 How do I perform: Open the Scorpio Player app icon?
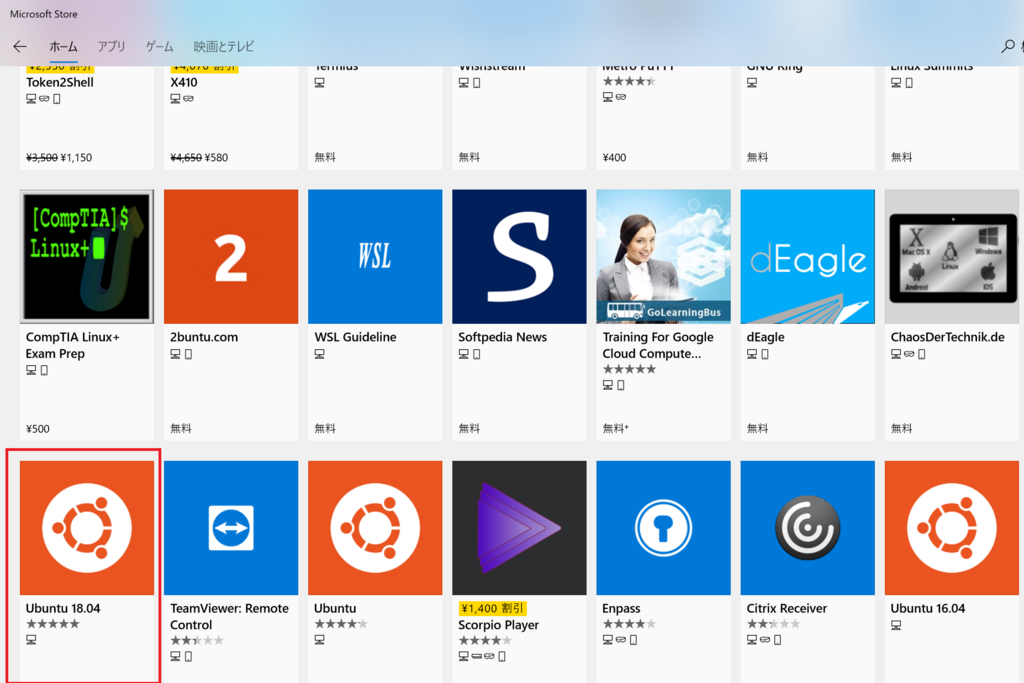tap(519, 528)
